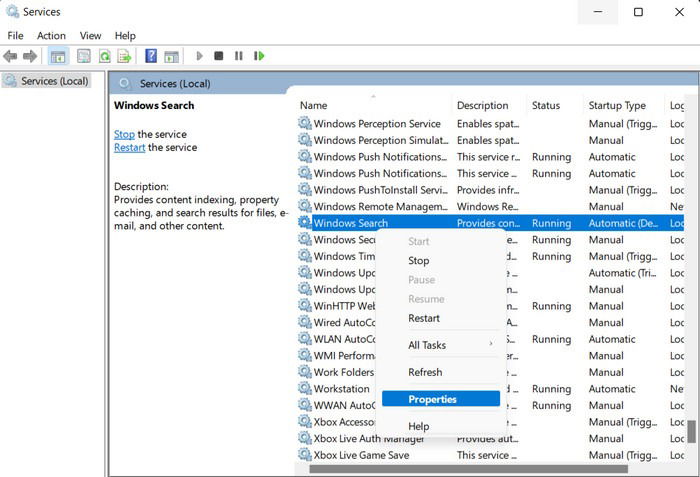The image size is (700, 477).
Task: Click Services (Local) header magnifier icon
Action: 125,84
